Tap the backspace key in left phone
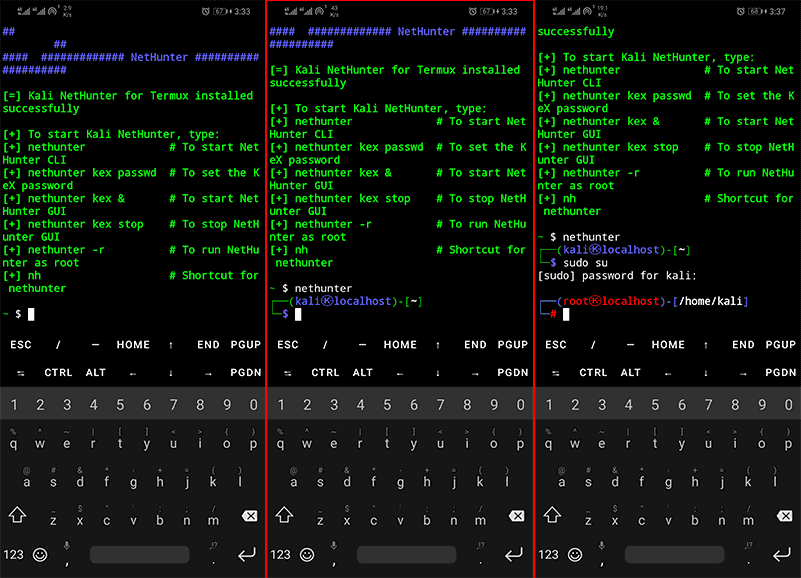This screenshot has width=801, height=578. click(250, 516)
